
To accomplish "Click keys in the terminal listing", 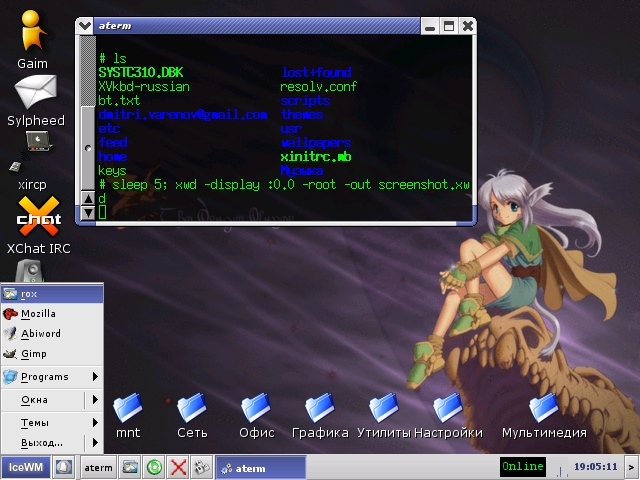I will click(112, 171).
